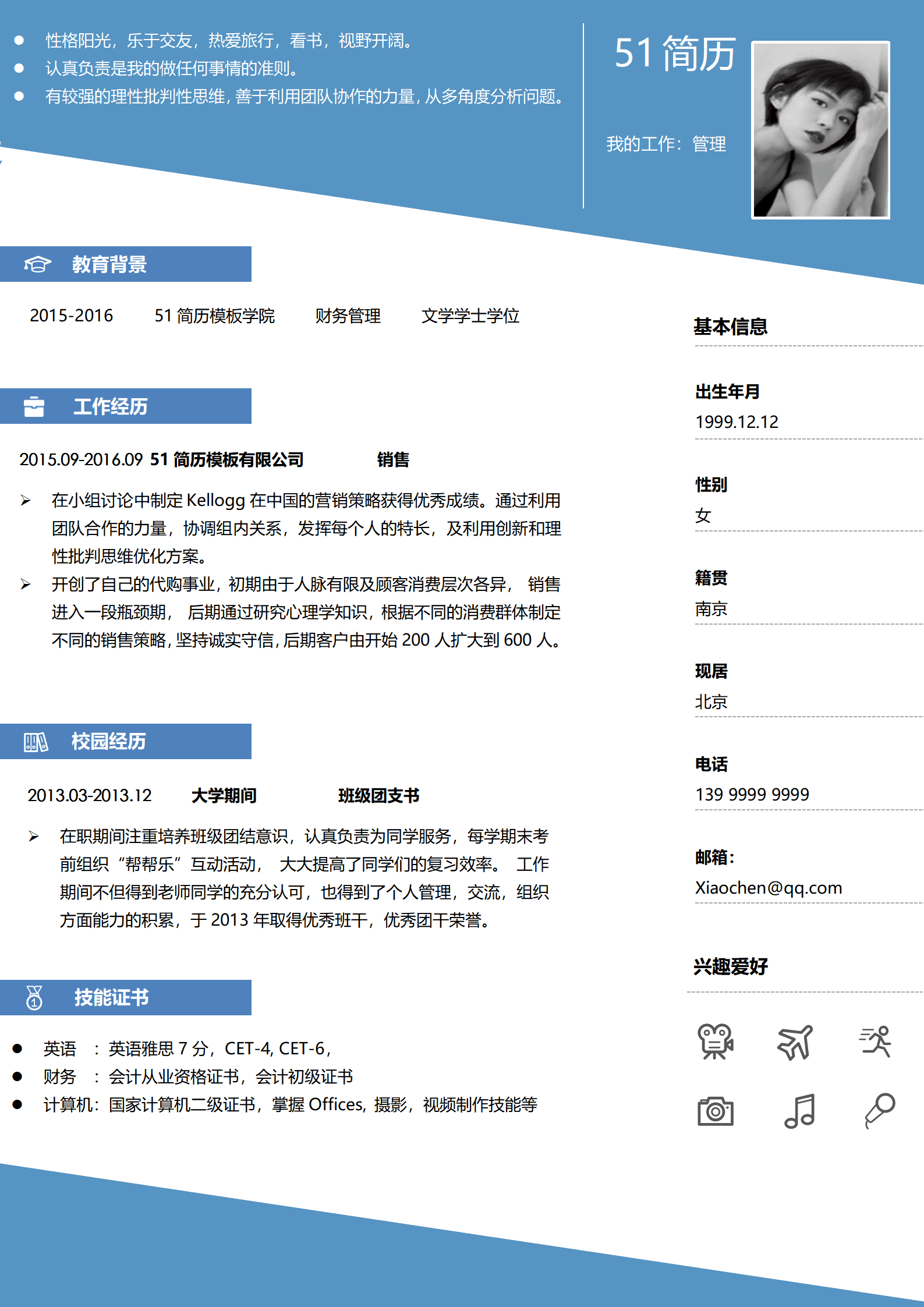
Task: Click the residence value 北京
Action: [x=711, y=701]
